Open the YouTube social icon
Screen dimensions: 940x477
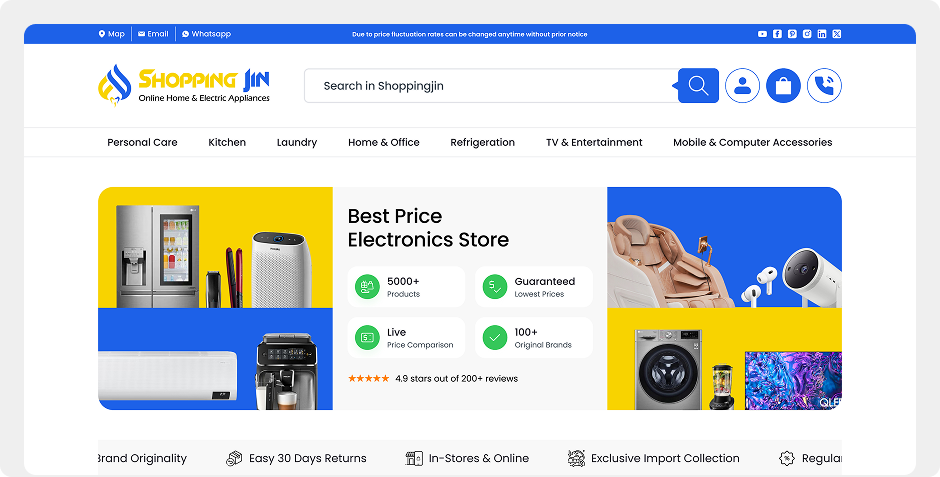click(762, 34)
